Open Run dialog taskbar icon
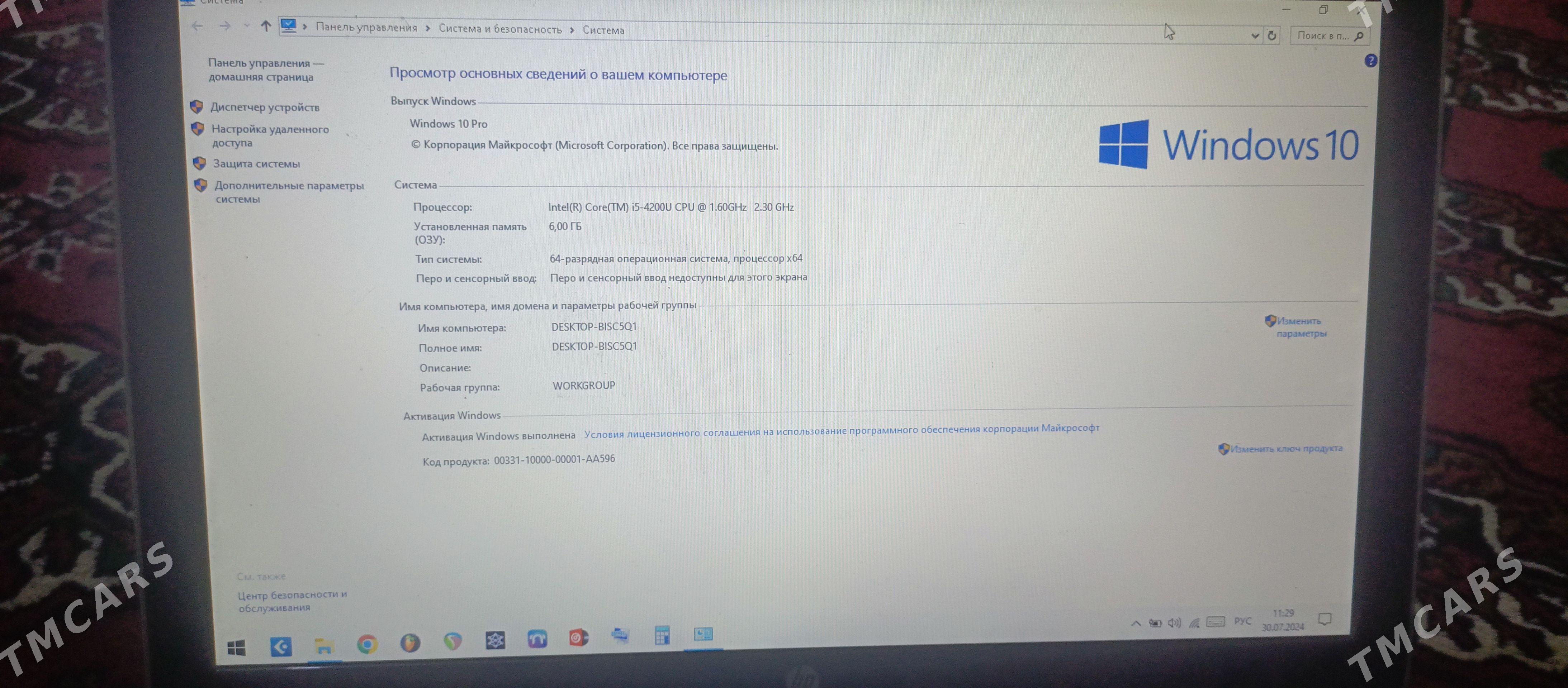This screenshot has width=1568, height=688. (x=620, y=636)
